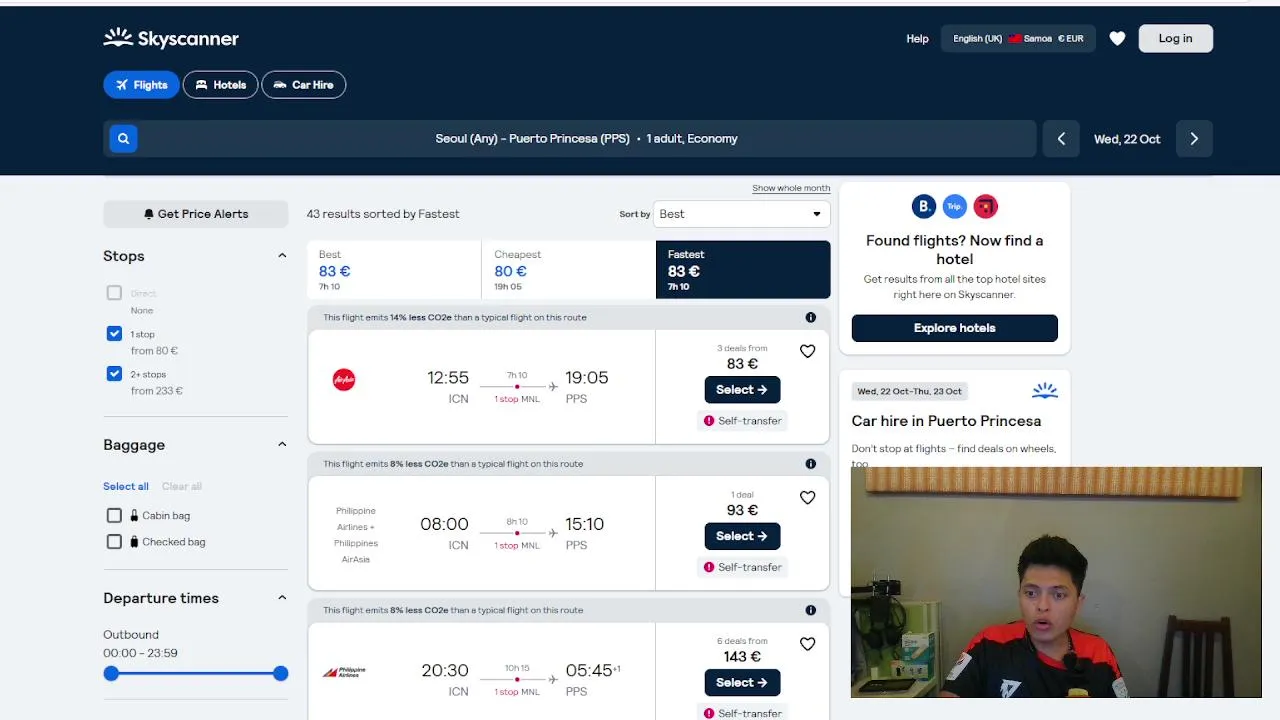The width and height of the screenshot is (1280, 720).
Task: Click Skyscanner sun icon on car hire card
Action: click(x=1044, y=390)
